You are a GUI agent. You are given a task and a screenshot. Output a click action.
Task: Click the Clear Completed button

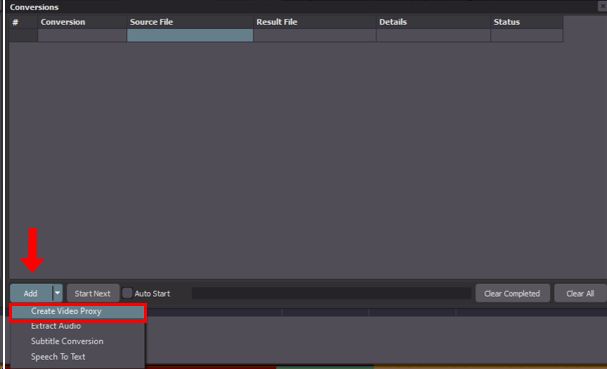512,293
